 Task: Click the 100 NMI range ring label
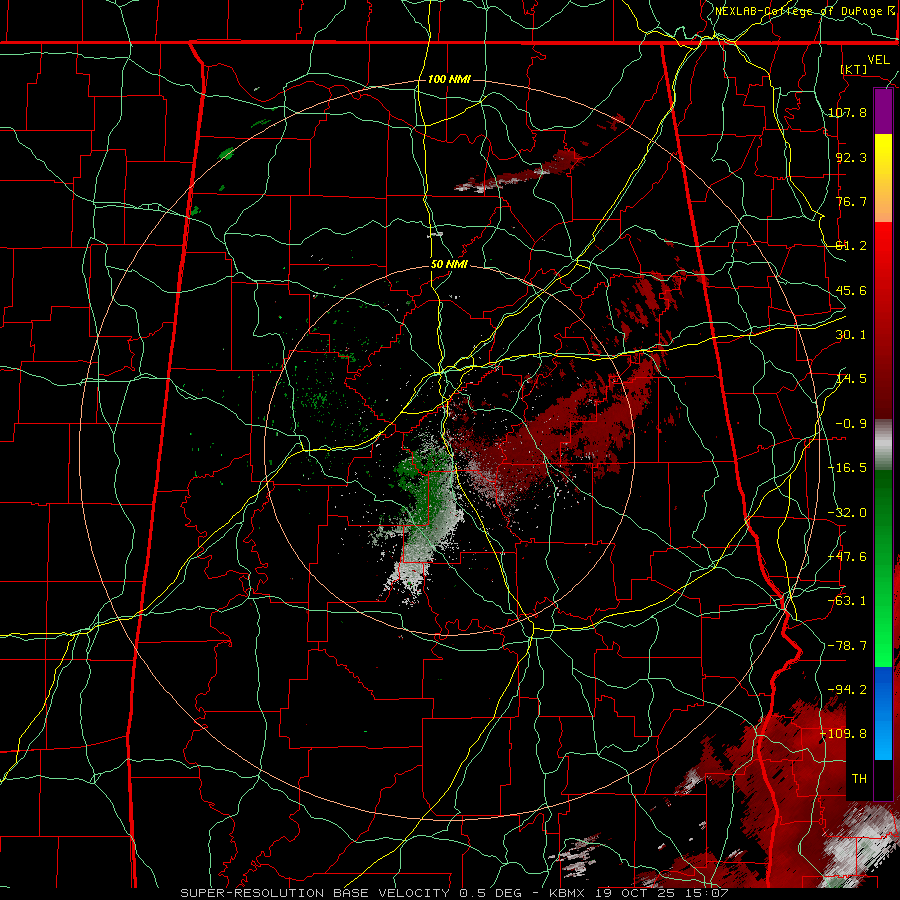[x=449, y=79]
